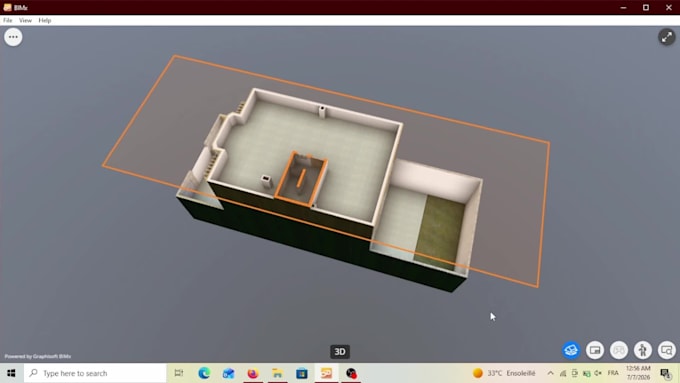Open the recording app with red dot
Image resolution: width=680 pixels, height=383 pixels.
(x=351, y=373)
